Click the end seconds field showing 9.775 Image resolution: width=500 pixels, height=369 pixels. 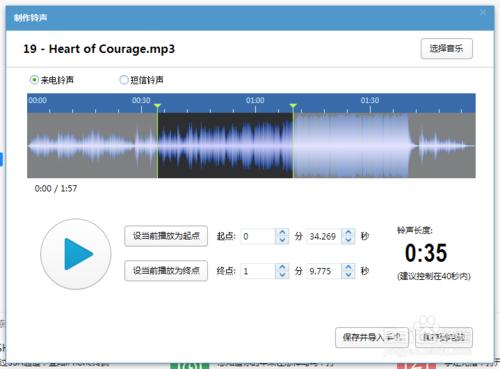click(324, 271)
